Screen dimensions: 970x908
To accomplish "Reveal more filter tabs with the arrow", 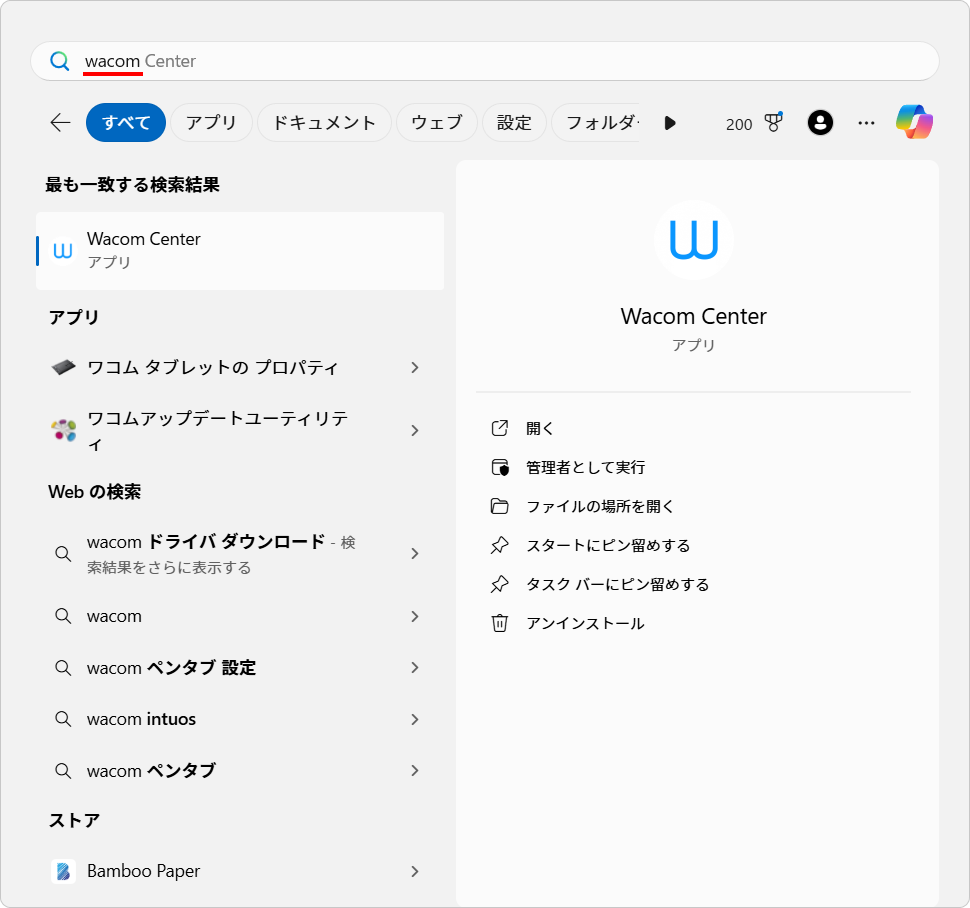I will coord(670,122).
